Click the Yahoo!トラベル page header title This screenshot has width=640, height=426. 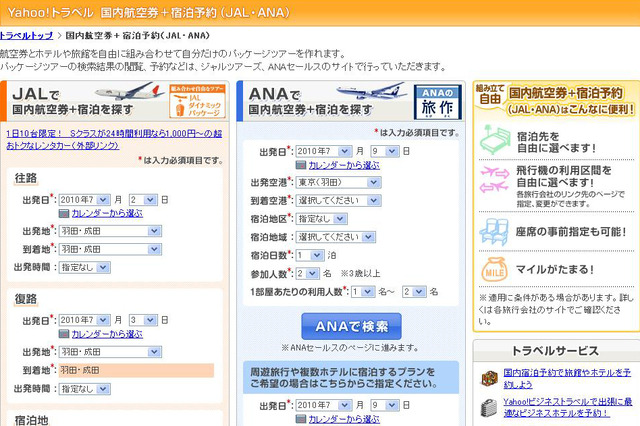[149, 13]
